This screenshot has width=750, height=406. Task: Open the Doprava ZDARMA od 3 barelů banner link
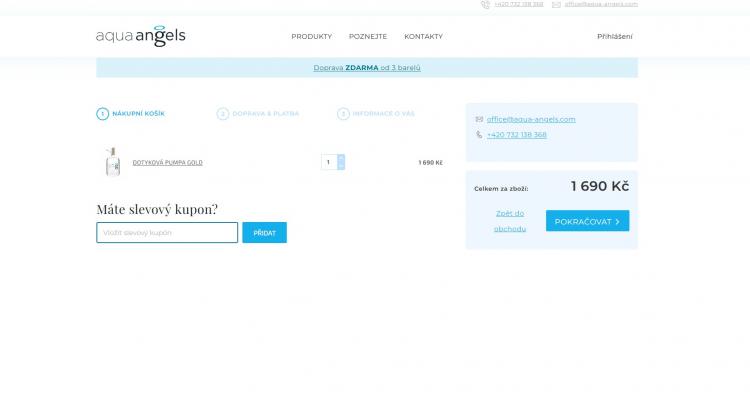[367, 68]
